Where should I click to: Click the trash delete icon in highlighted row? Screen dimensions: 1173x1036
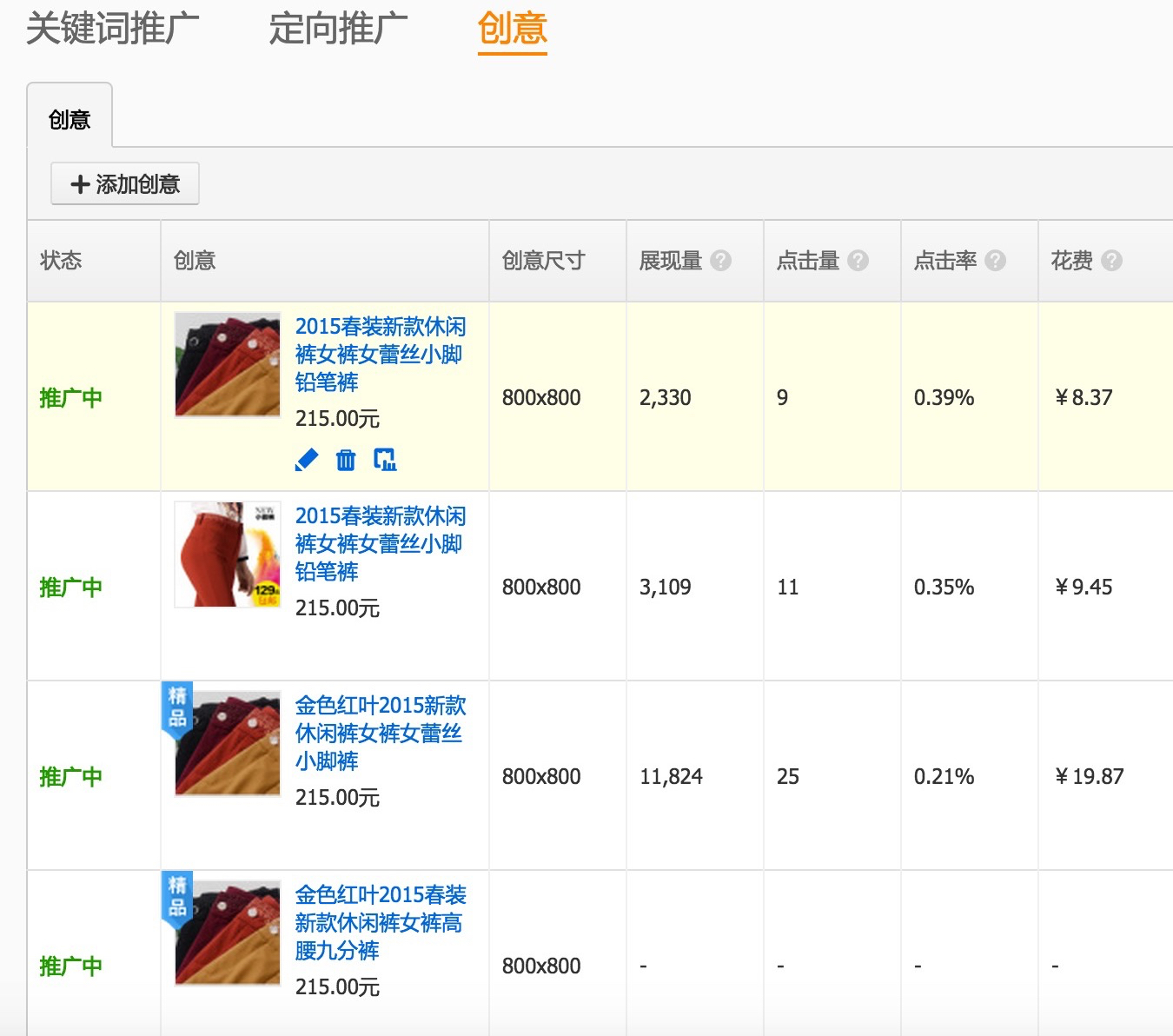pyautogui.click(x=346, y=460)
